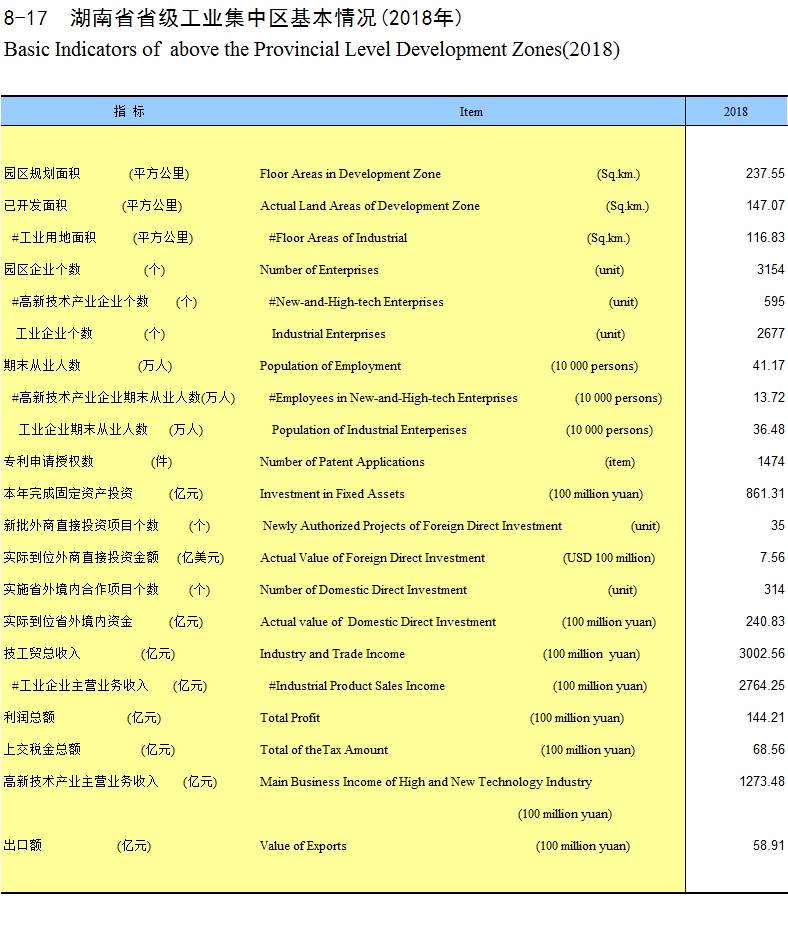The width and height of the screenshot is (788, 926).
Task: Click the Chinese label '本年完成固定资产投资'
Action: coord(68,493)
